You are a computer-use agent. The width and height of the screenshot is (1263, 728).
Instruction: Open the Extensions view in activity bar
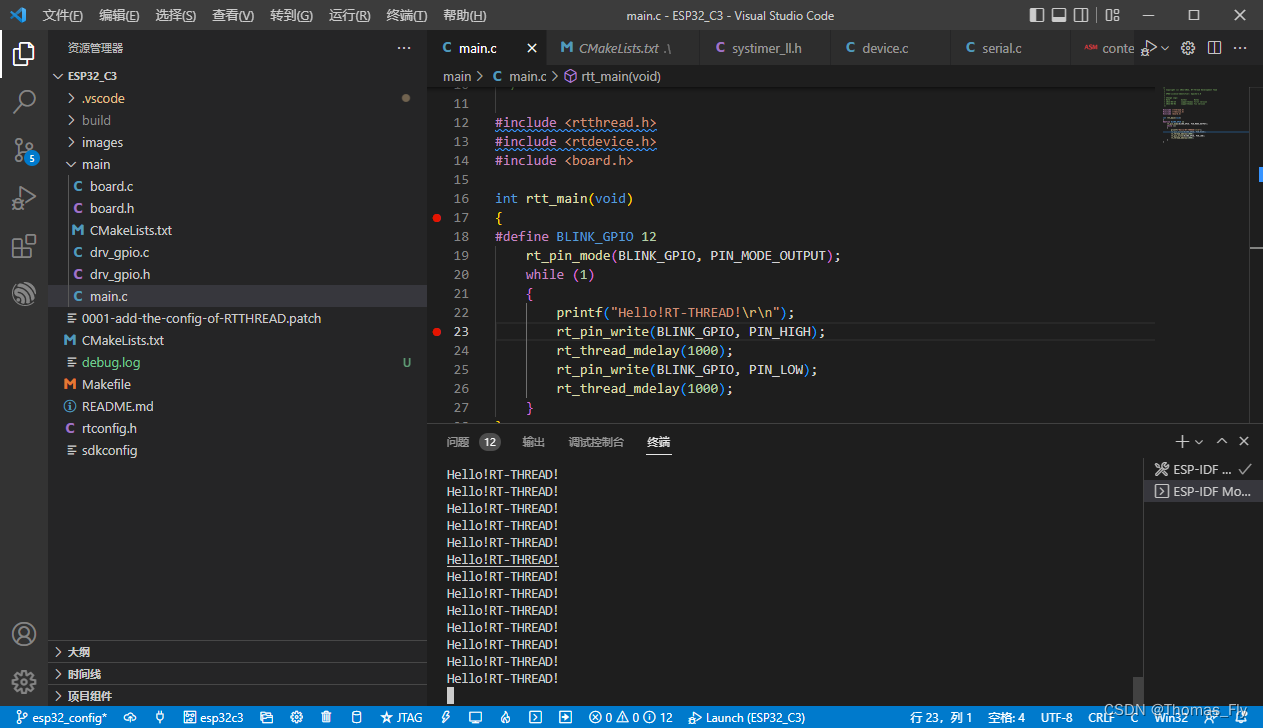click(x=24, y=246)
